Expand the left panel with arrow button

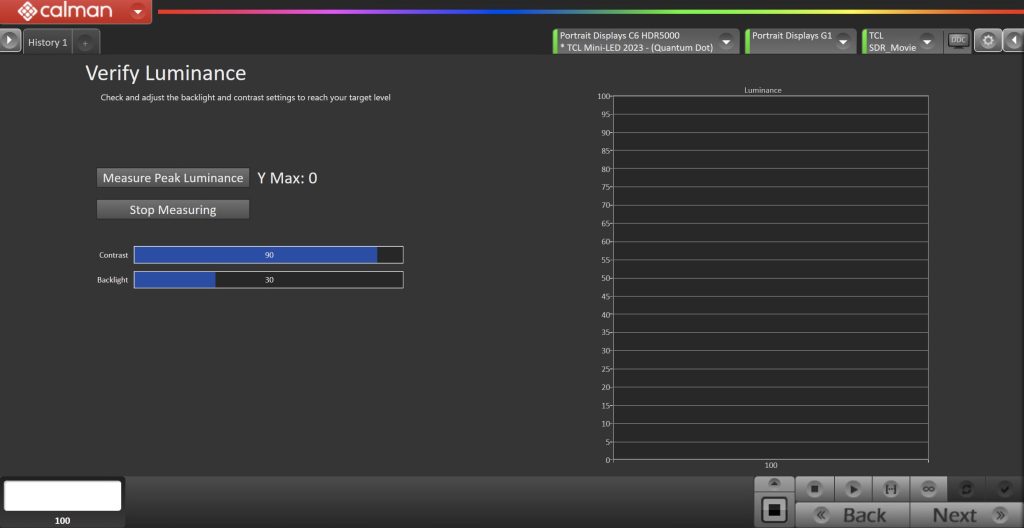[x=10, y=41]
